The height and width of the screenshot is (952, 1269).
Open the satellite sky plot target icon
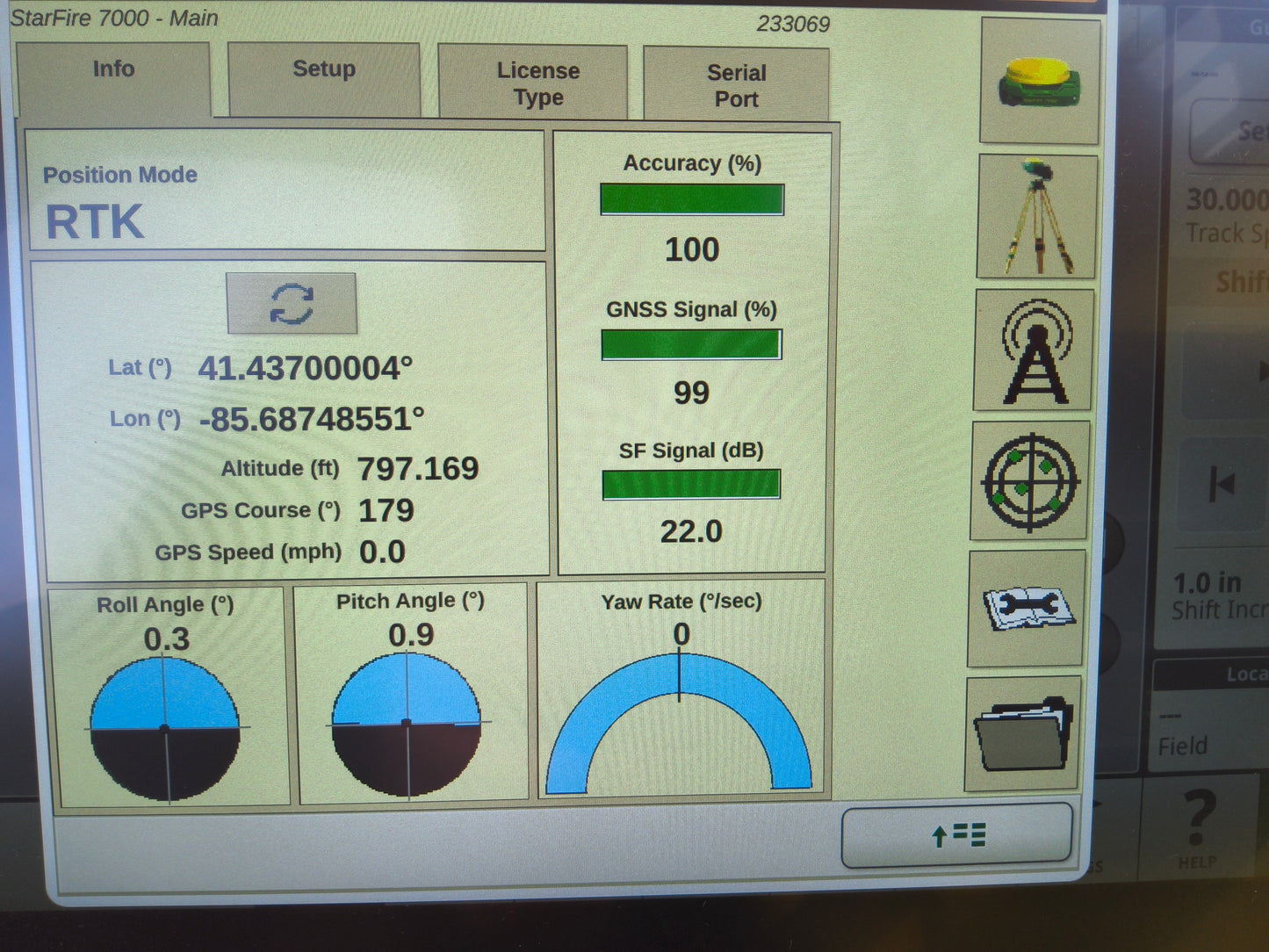click(1030, 480)
